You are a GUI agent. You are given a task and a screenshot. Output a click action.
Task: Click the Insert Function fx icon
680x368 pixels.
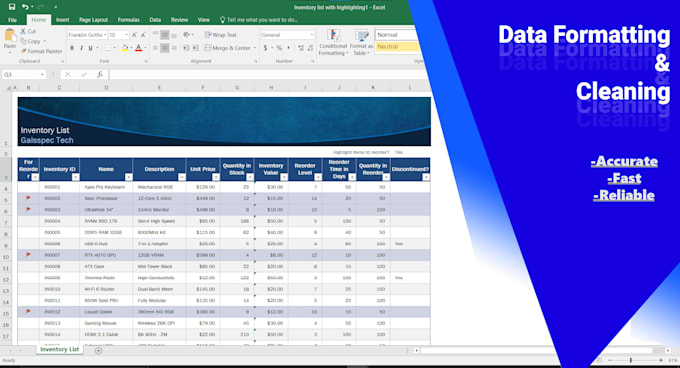(99, 75)
